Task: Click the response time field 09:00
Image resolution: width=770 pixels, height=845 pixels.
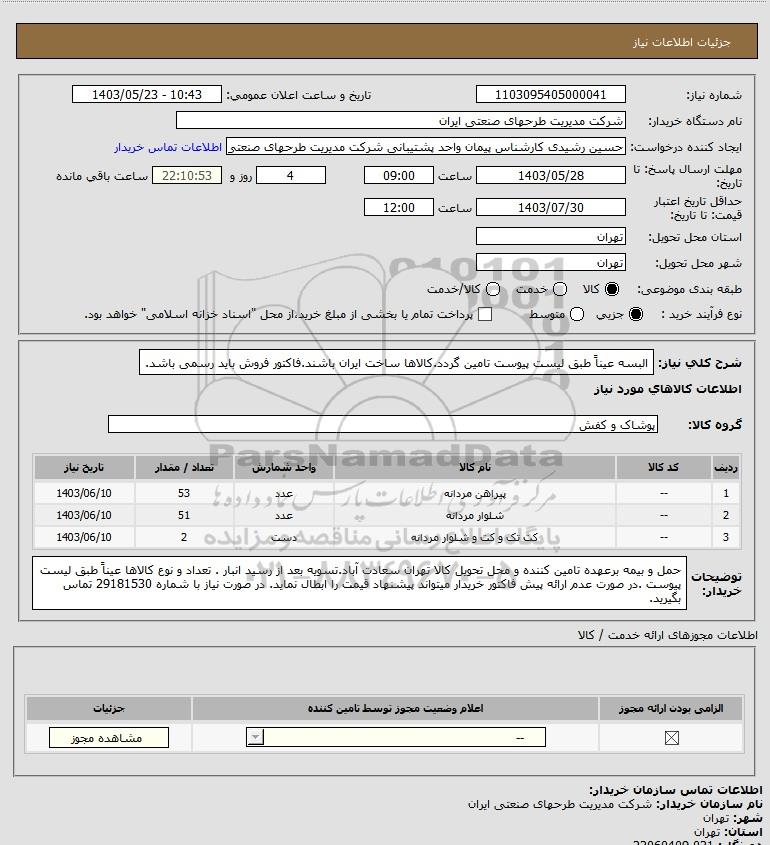Action: coord(399,175)
